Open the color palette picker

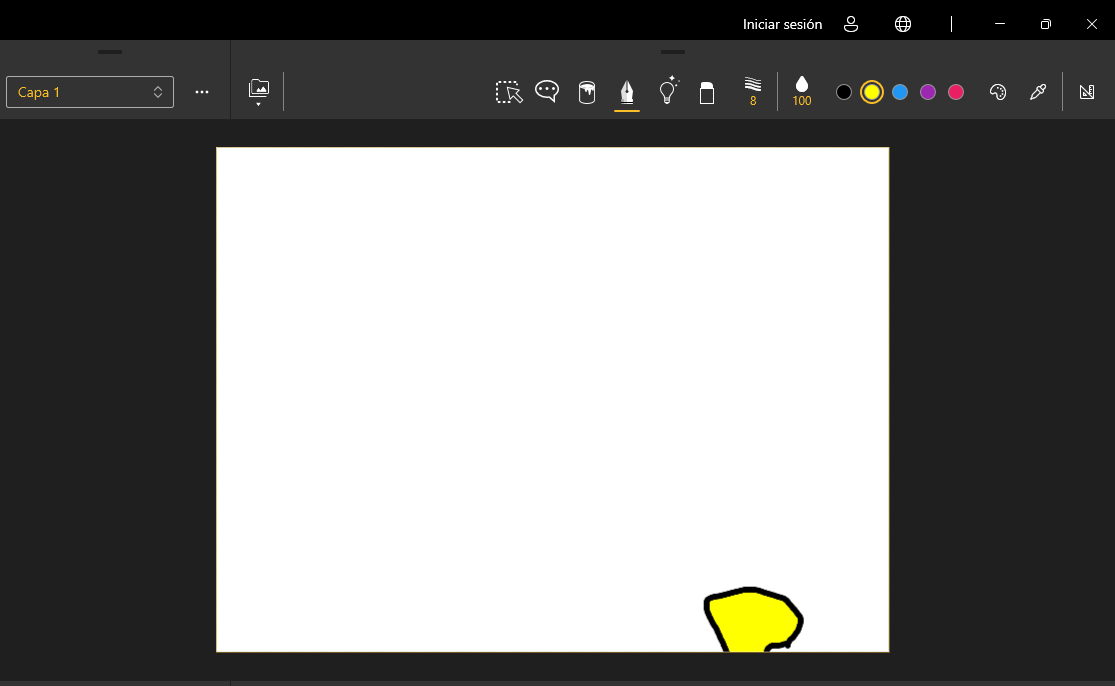click(x=998, y=92)
